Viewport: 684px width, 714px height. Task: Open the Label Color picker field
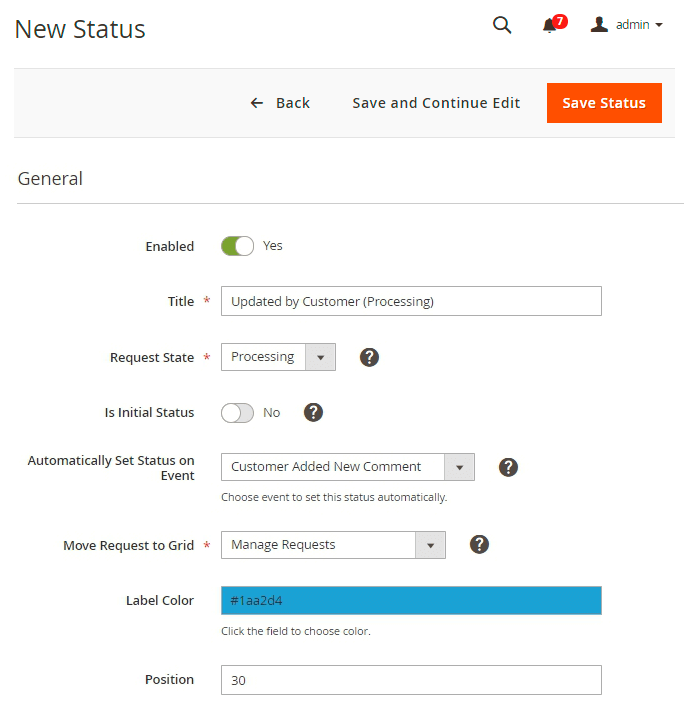point(411,601)
